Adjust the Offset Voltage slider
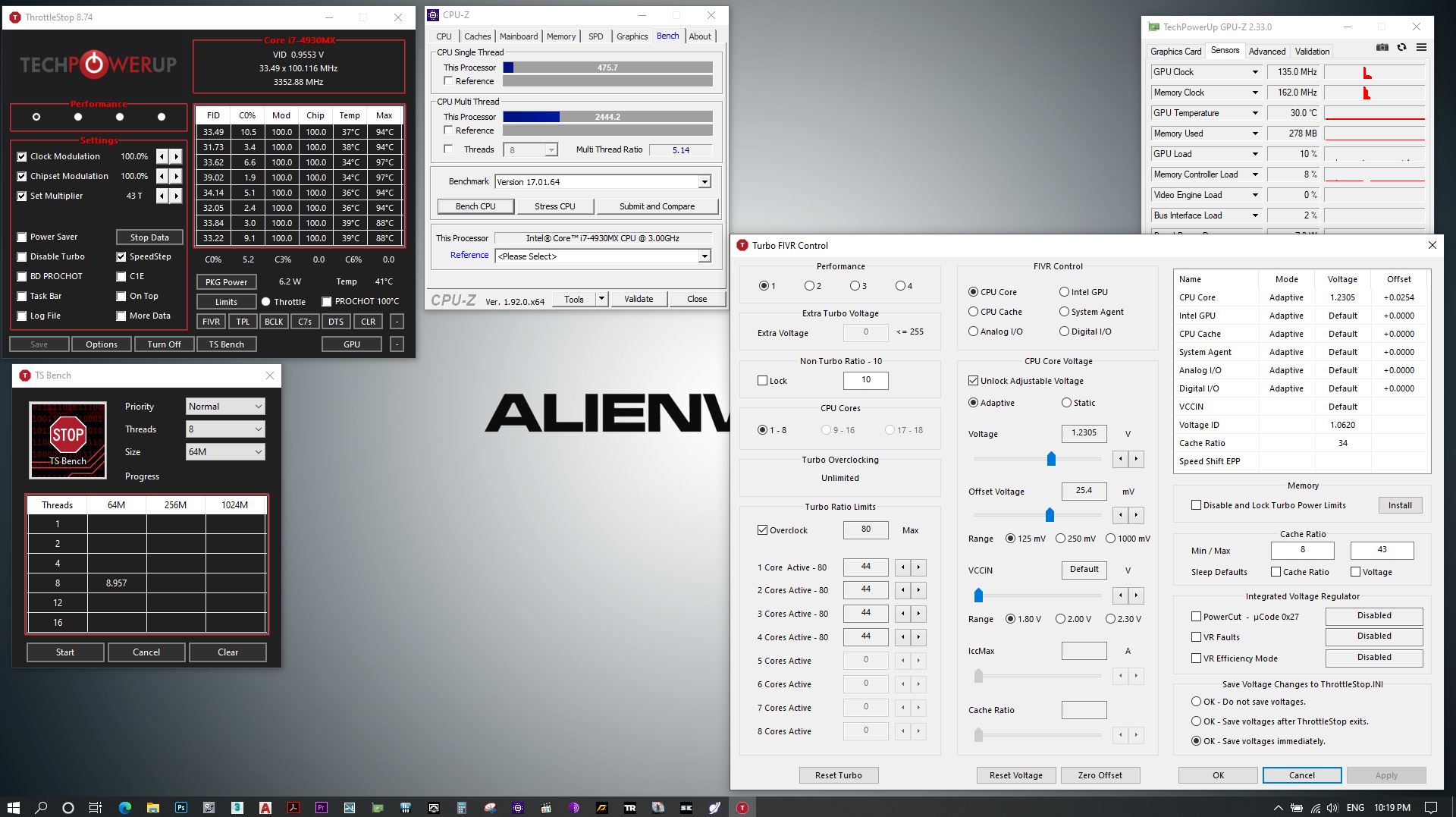Image resolution: width=1456 pixels, height=817 pixels. 1050,515
